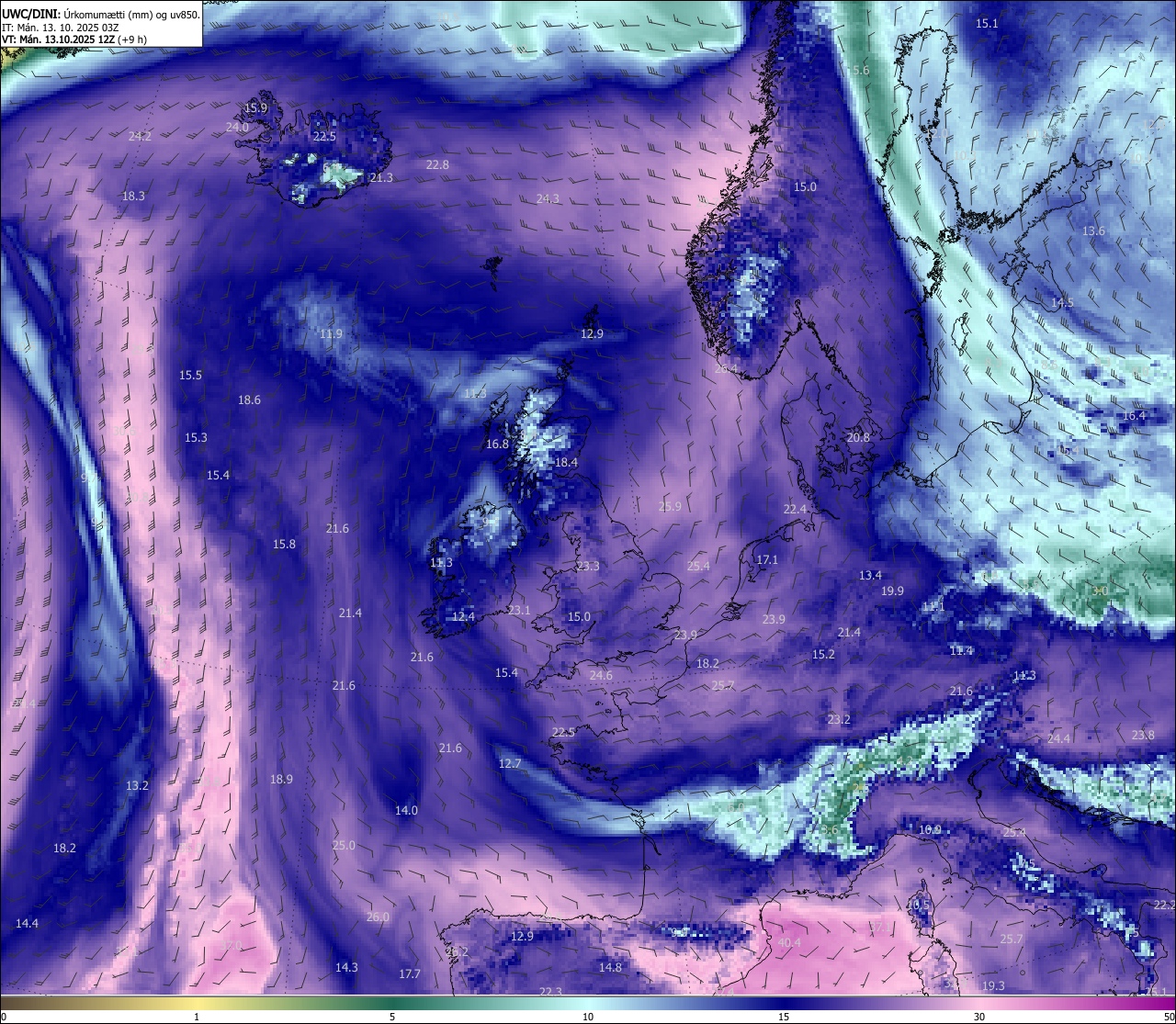Screen dimensions: 1176x1024
Task: Click the map value '17.7'
Action: coord(410,973)
